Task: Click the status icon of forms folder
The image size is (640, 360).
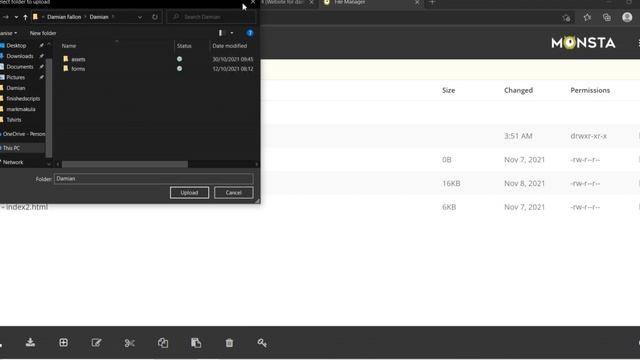Action: point(179,69)
